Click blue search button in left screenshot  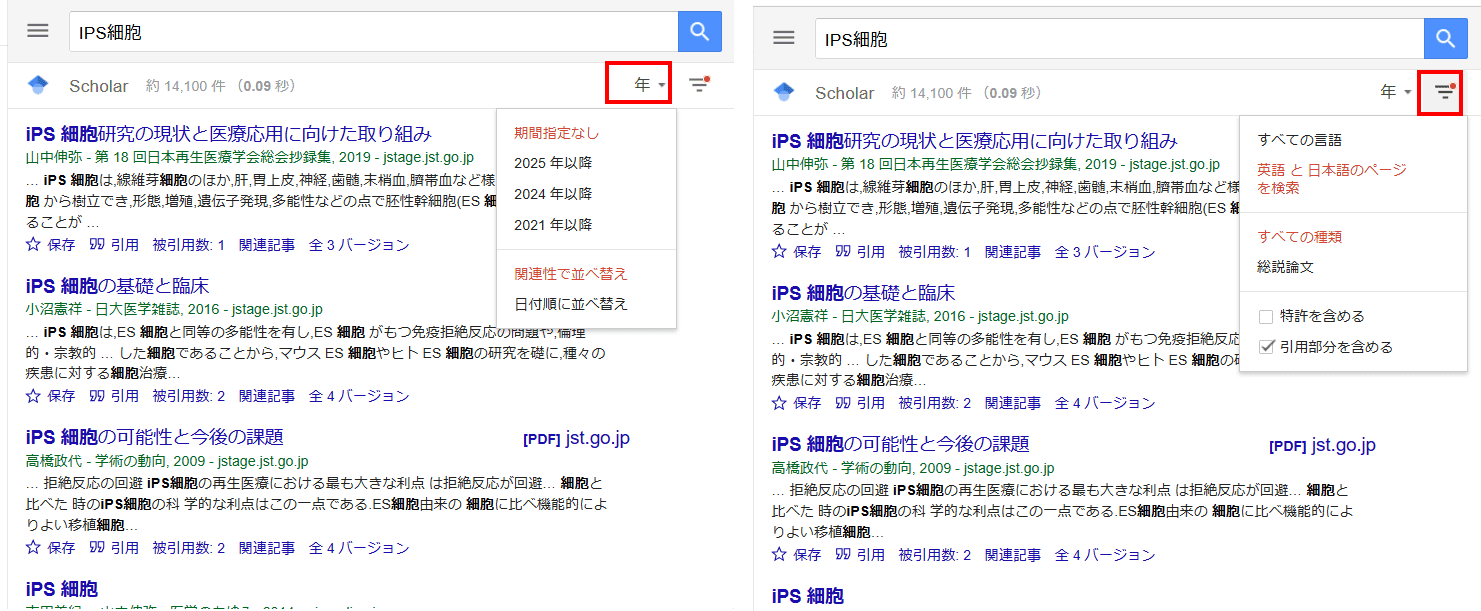click(700, 32)
